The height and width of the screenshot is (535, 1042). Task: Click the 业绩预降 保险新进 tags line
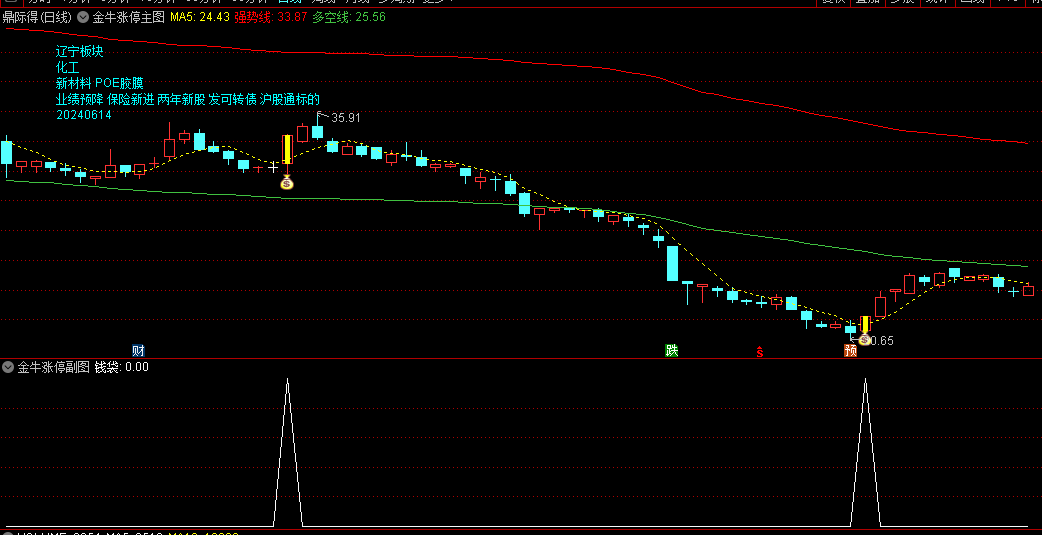tap(188, 99)
